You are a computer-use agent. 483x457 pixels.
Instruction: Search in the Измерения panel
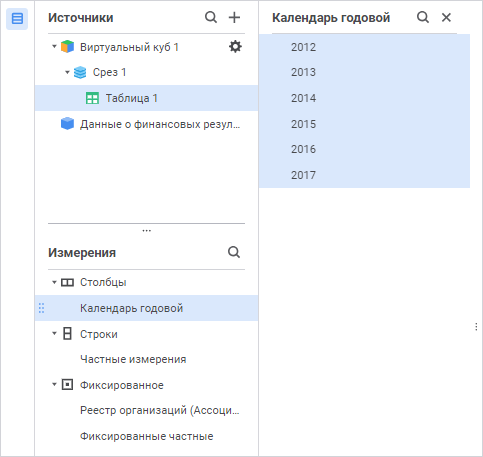pyautogui.click(x=234, y=252)
